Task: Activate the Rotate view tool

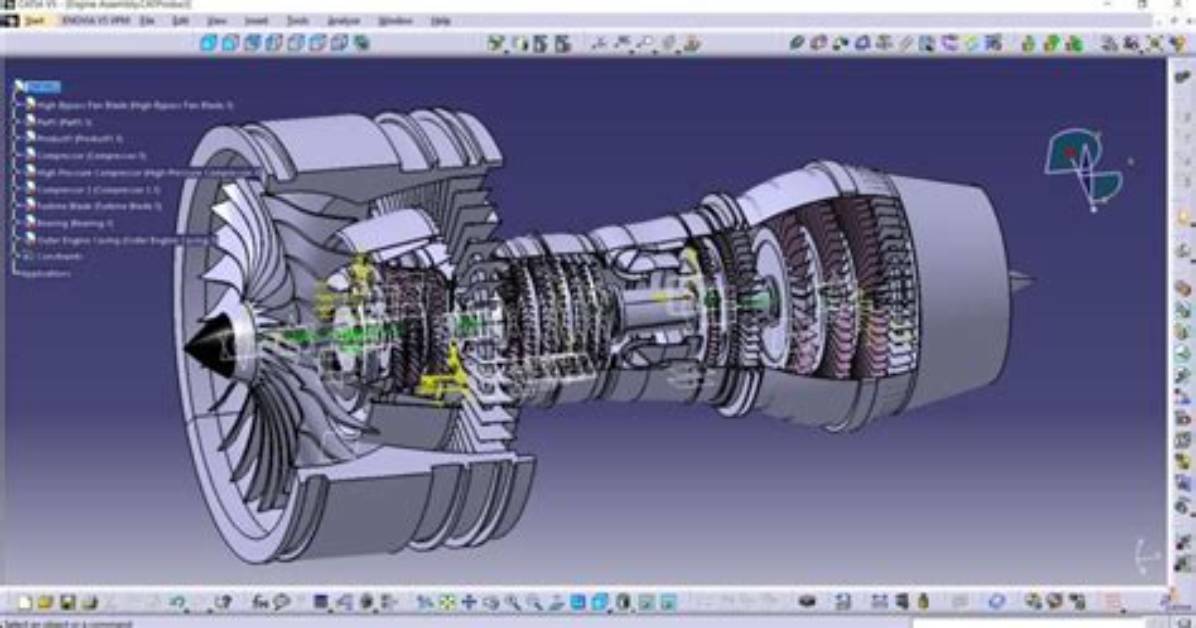Action: click(x=490, y=603)
